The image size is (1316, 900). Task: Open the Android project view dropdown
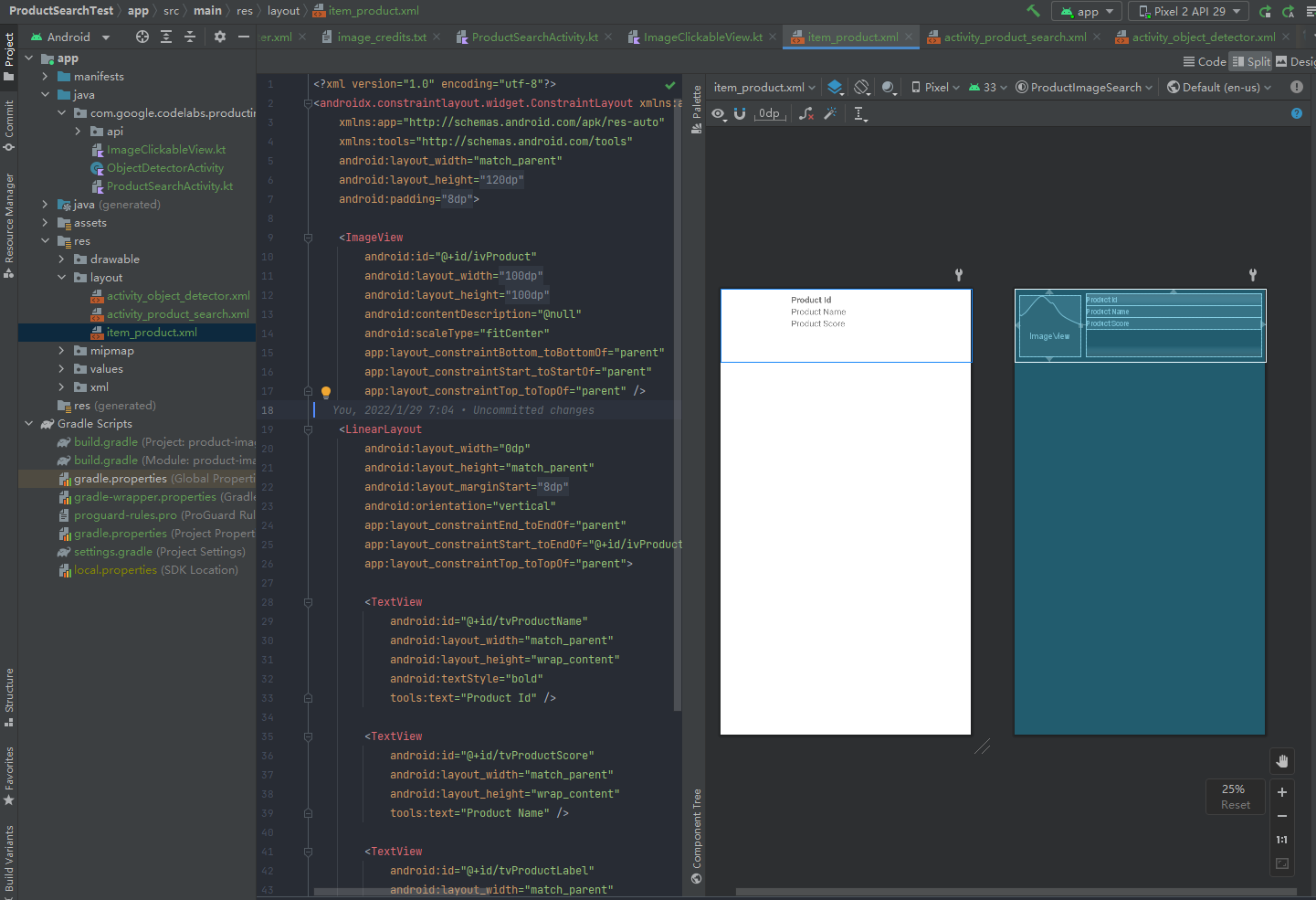(x=69, y=37)
